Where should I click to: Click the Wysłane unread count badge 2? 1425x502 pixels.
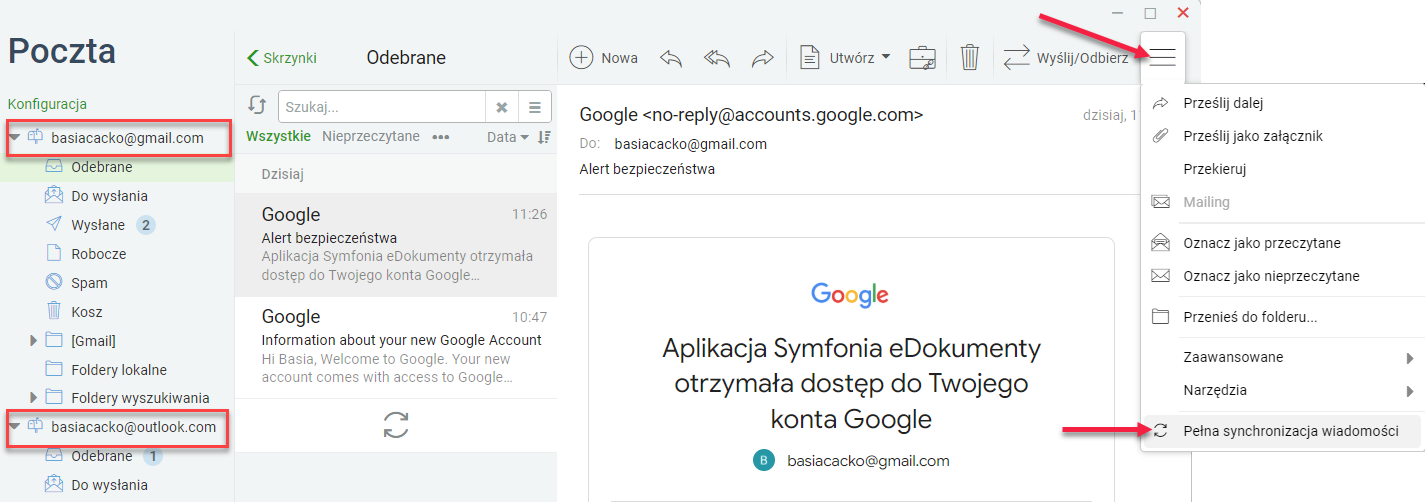(x=145, y=225)
